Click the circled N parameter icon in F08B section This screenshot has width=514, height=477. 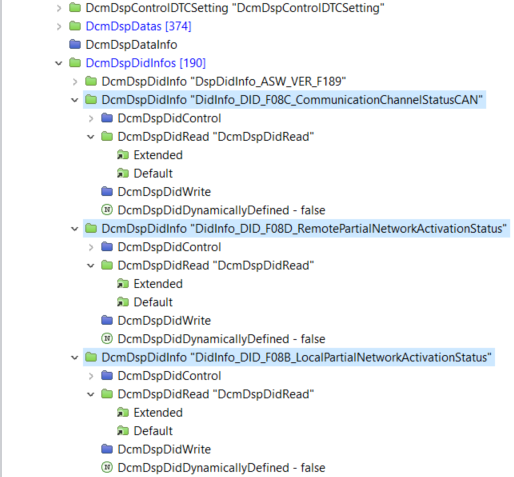pyautogui.click(x=107, y=467)
